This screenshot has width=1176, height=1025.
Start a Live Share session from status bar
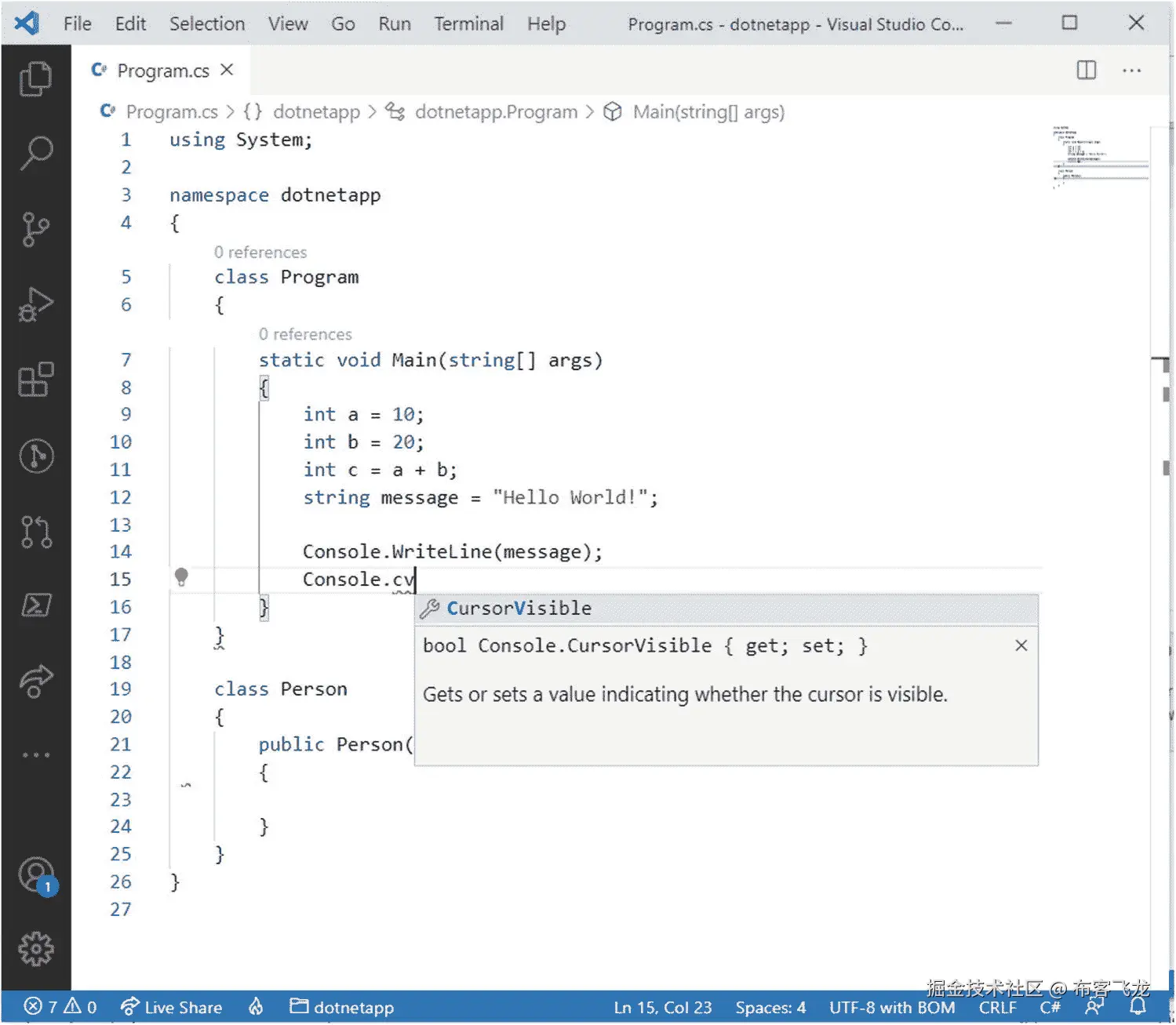tap(171, 1007)
